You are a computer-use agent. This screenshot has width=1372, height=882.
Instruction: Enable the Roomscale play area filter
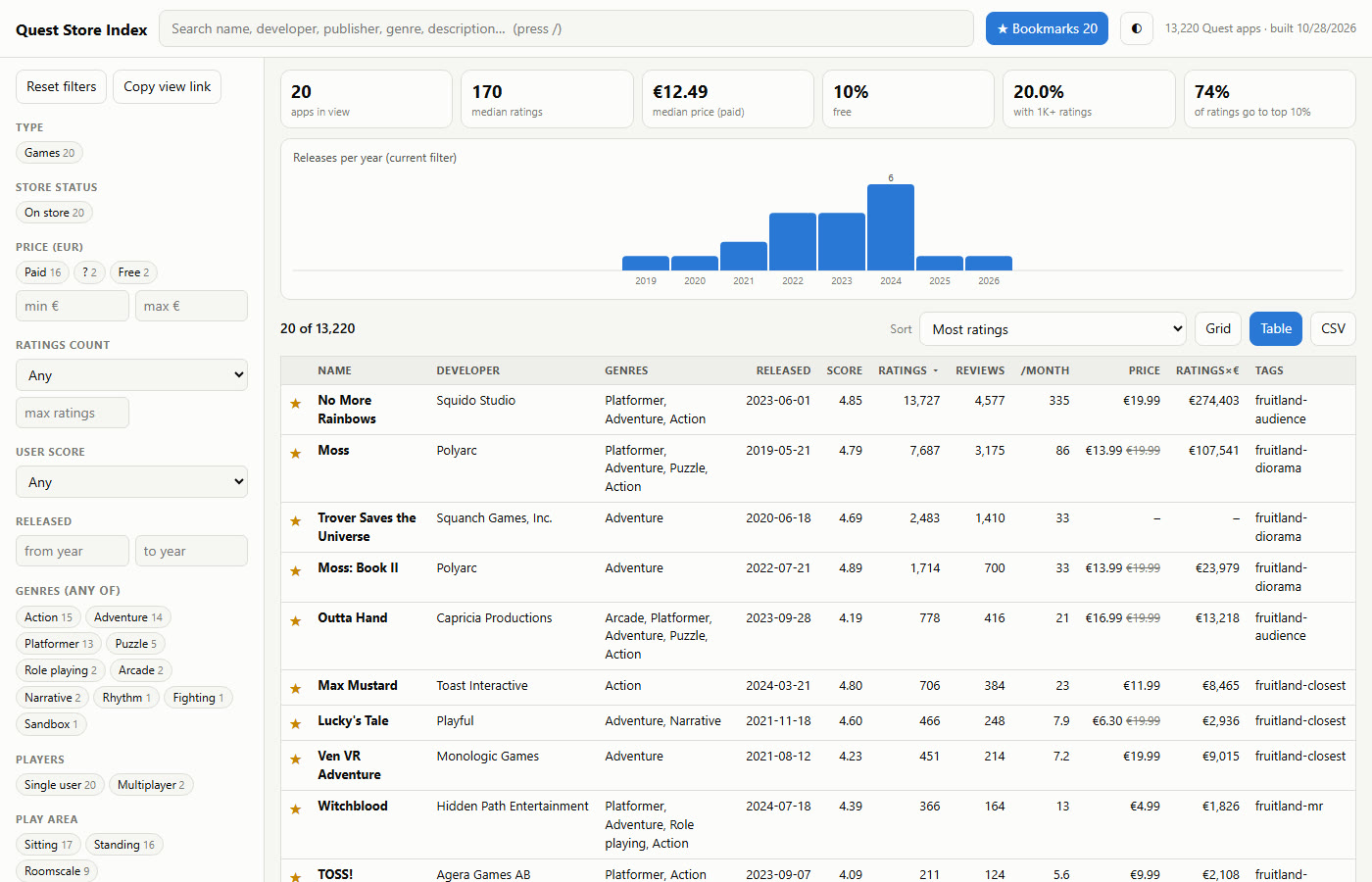click(57, 871)
